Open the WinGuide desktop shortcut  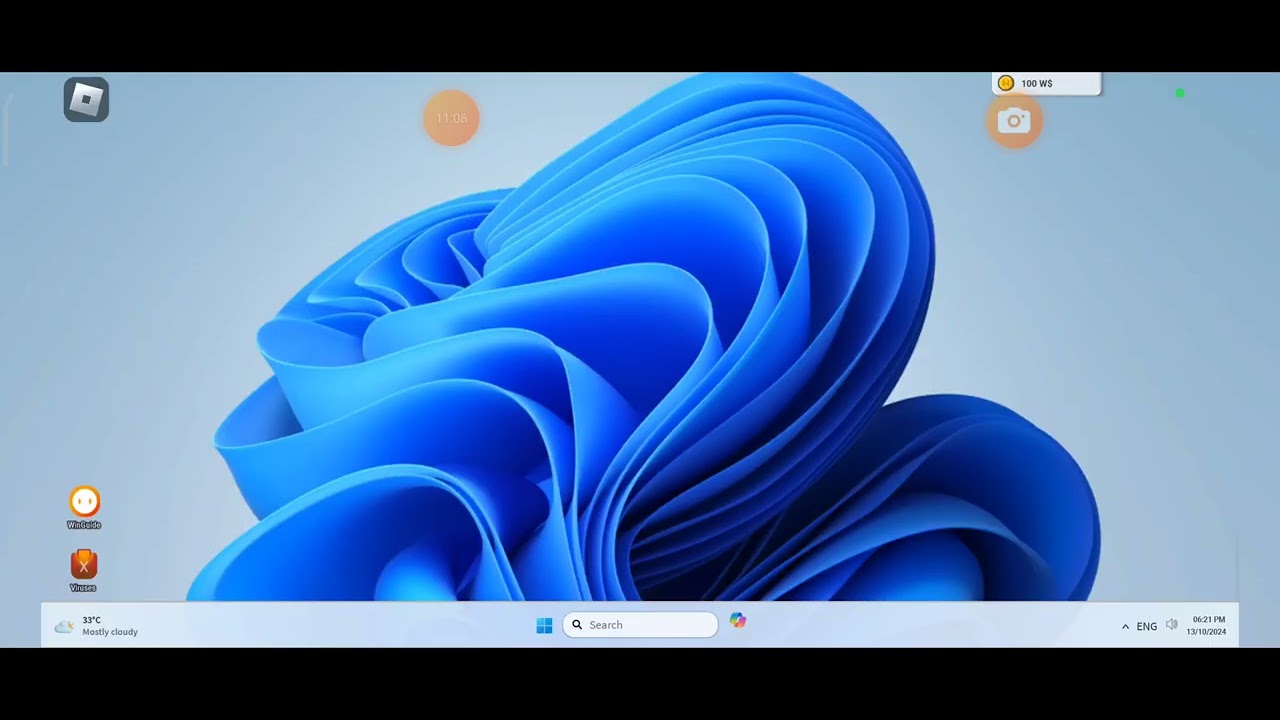coord(84,508)
